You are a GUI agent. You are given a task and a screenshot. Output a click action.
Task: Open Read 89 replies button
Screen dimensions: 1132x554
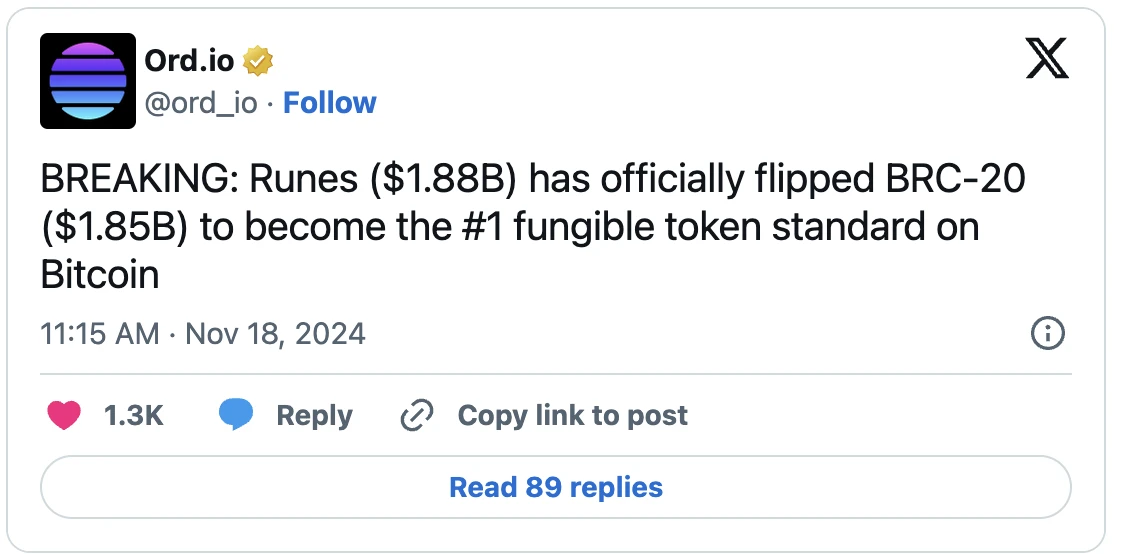[x=556, y=487]
